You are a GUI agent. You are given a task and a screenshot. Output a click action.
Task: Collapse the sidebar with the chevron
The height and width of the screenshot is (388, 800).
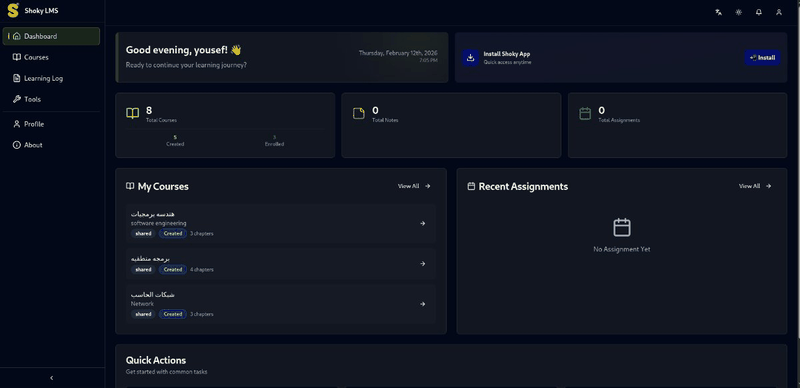coord(52,378)
